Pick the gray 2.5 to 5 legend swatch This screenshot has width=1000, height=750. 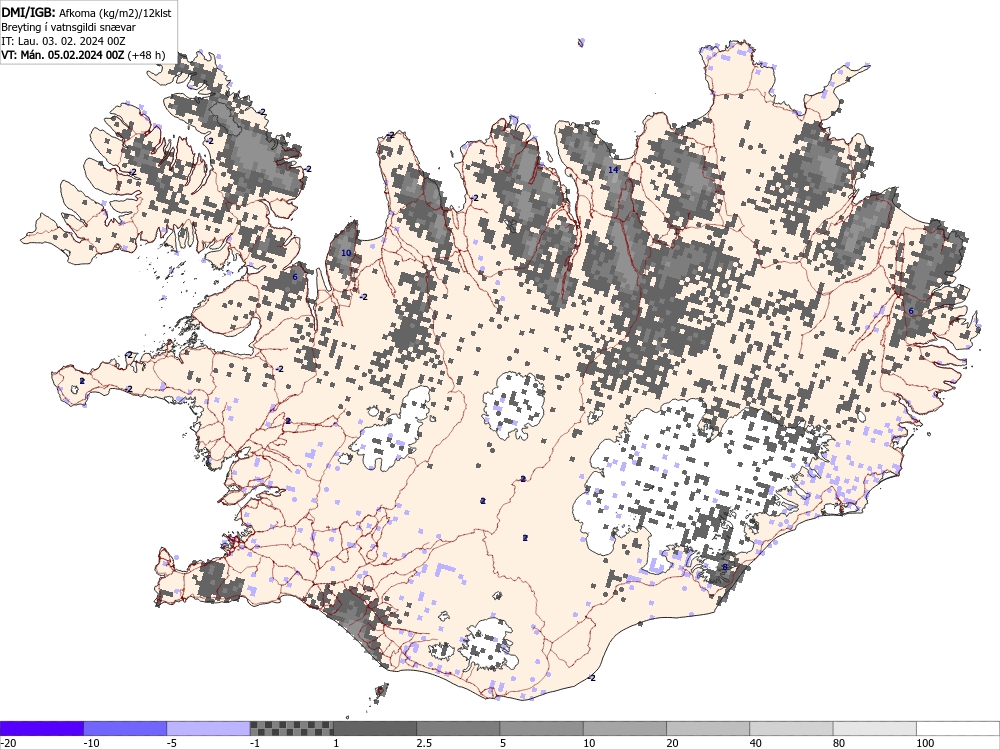(x=458, y=728)
